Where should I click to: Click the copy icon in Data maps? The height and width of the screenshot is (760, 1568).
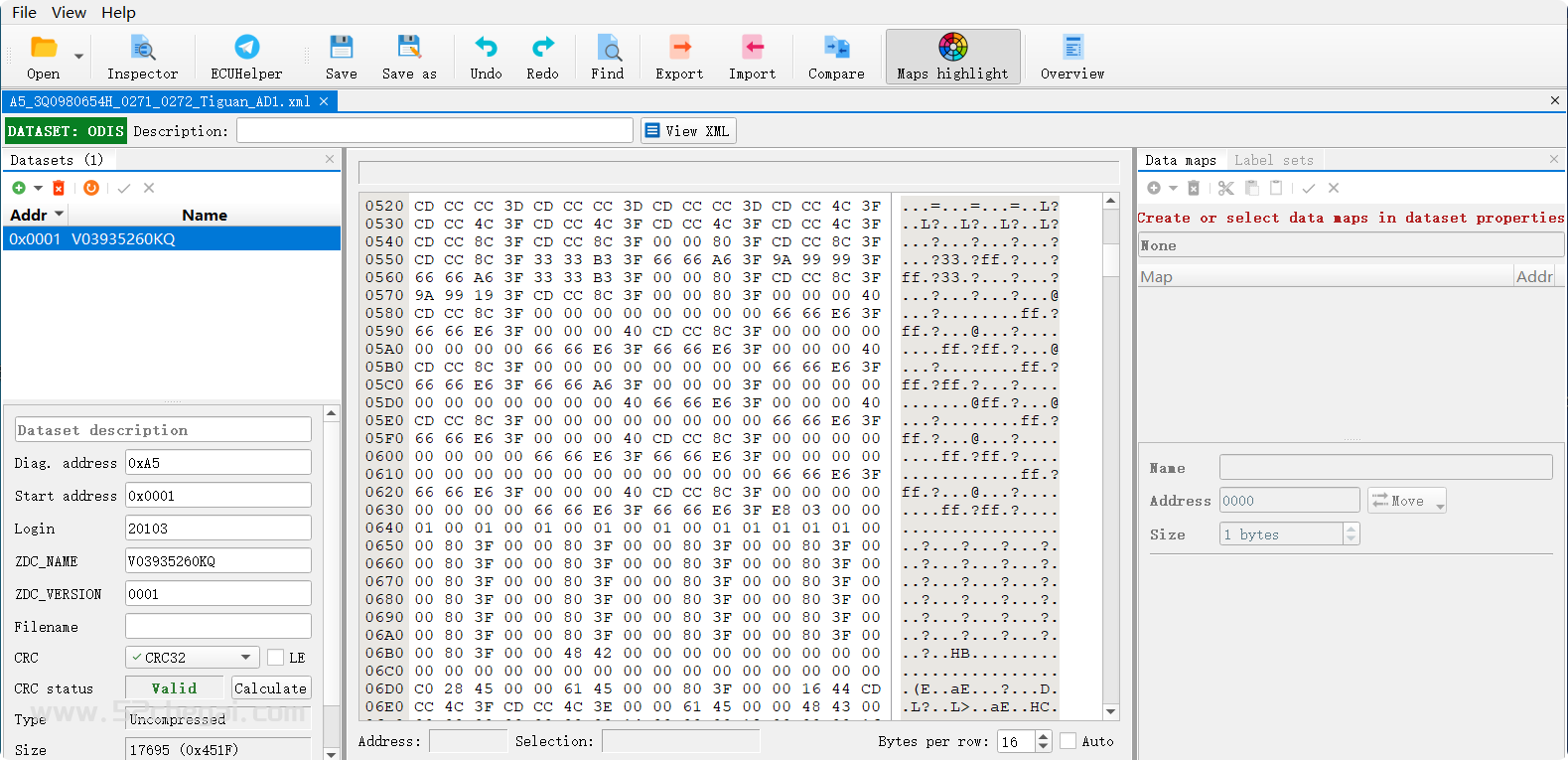tap(1251, 188)
